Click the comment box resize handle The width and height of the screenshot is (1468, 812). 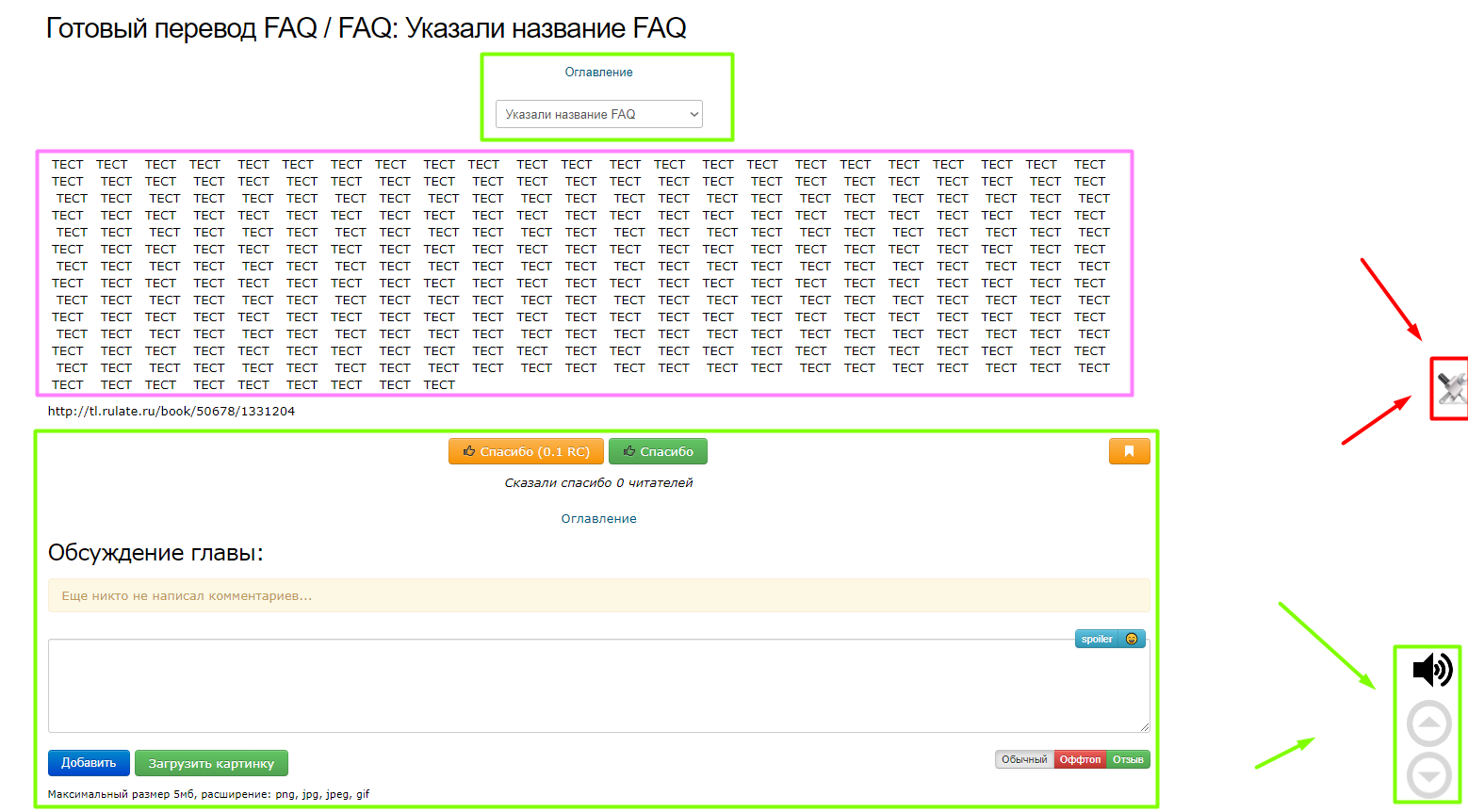[x=1145, y=727]
